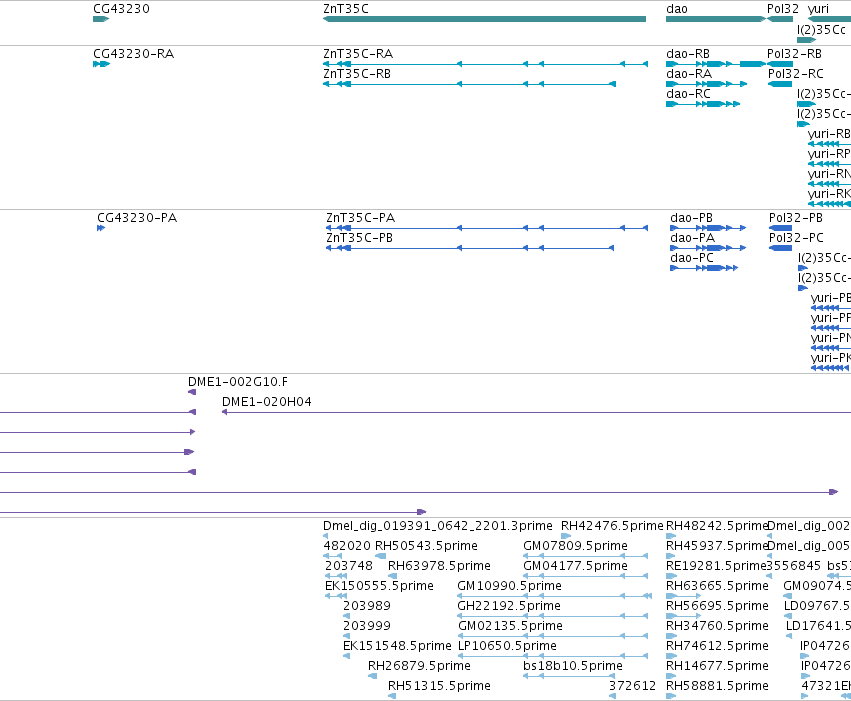Select the yuri gene label

pyautogui.click(x=818, y=9)
